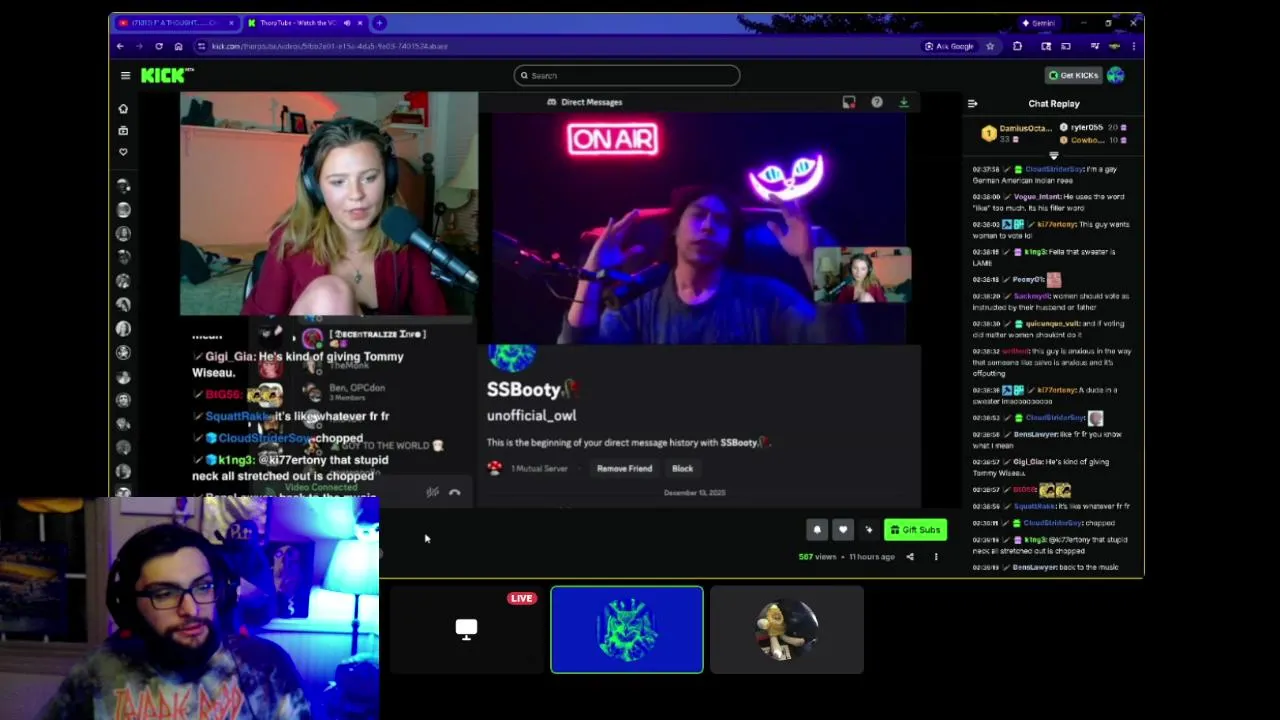The width and height of the screenshot is (1280, 720).
Task: Click the Gift Subs button
Action: click(x=915, y=530)
